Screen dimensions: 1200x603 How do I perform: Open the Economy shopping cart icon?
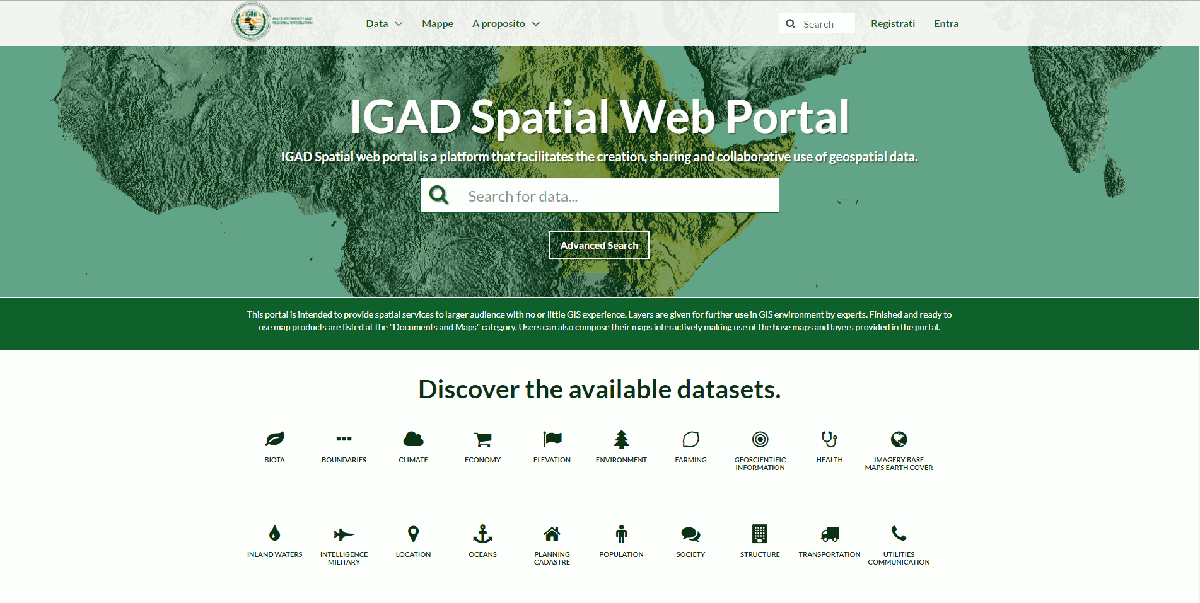[482, 439]
